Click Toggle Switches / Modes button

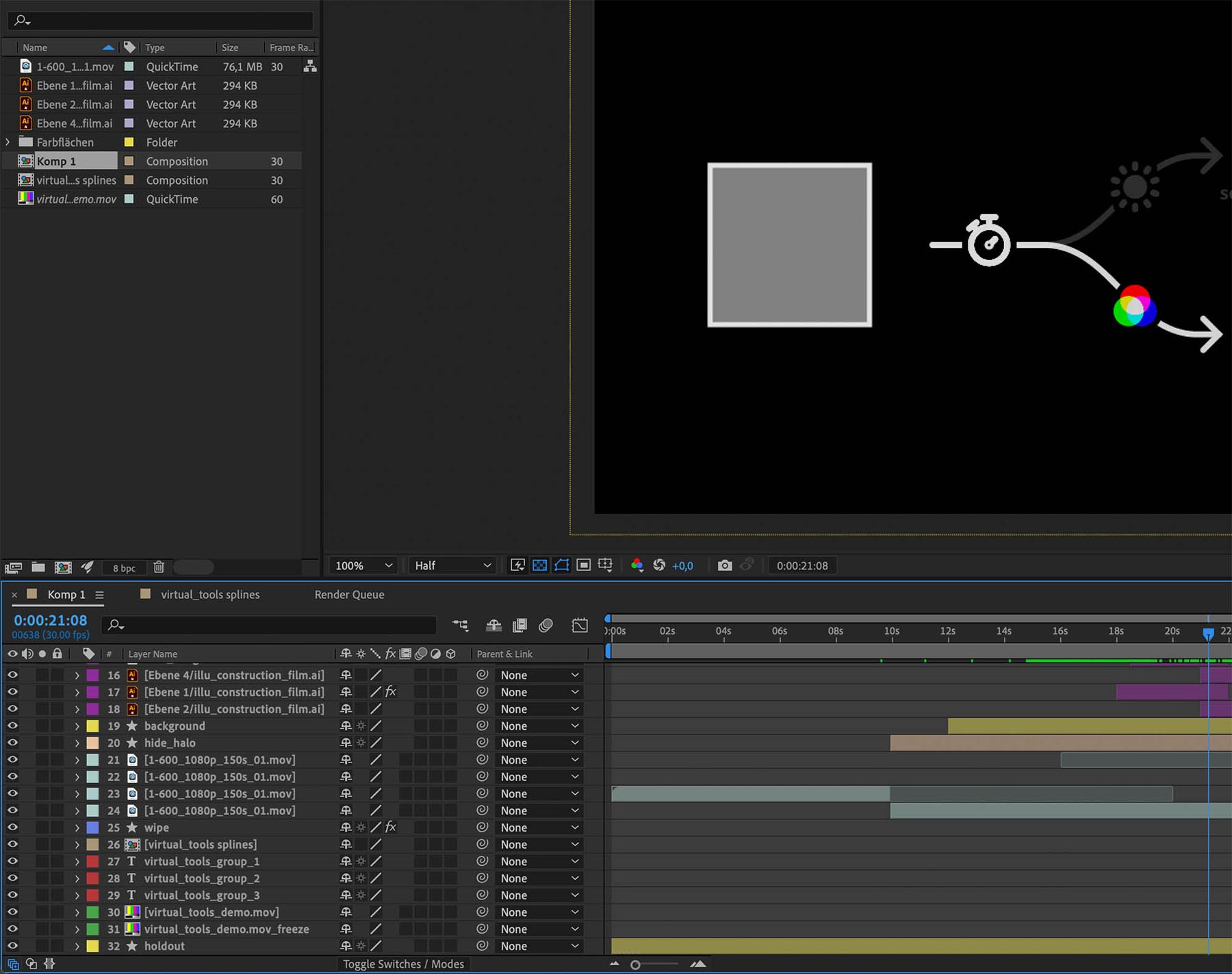403,964
